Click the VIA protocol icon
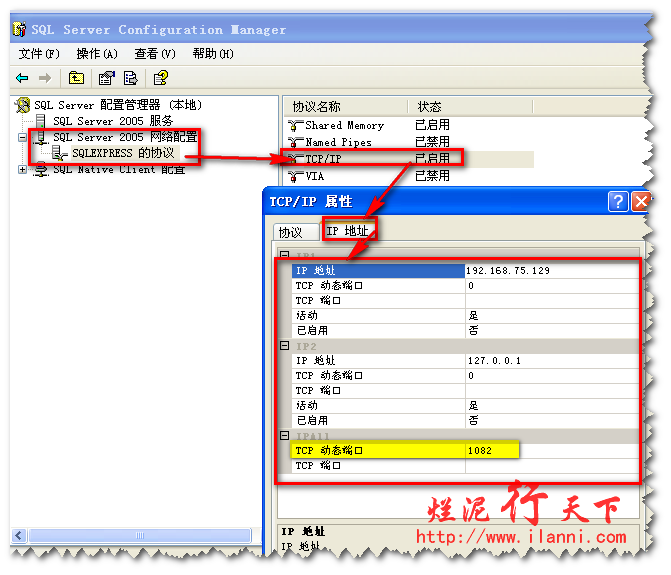671x575 pixels. [x=295, y=176]
